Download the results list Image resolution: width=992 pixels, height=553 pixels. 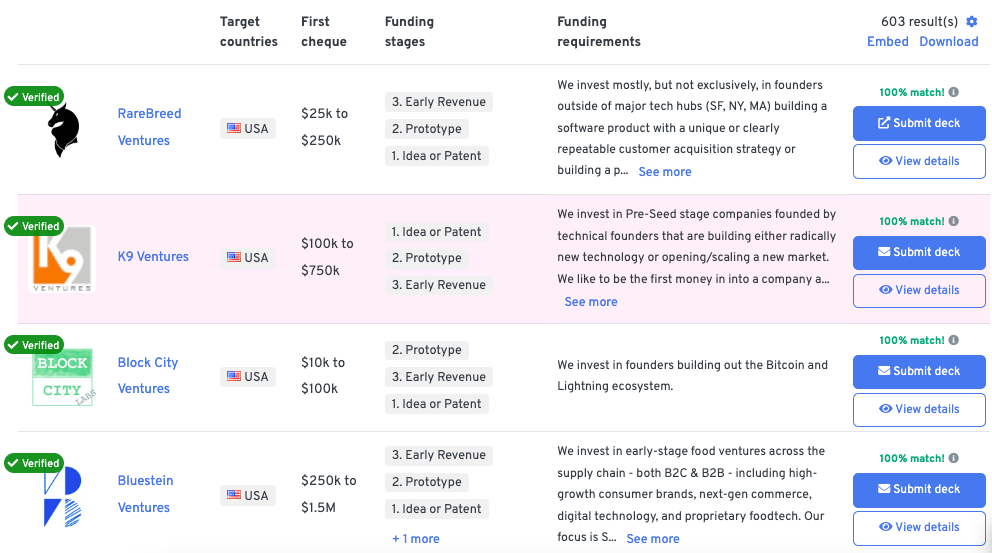coord(949,42)
